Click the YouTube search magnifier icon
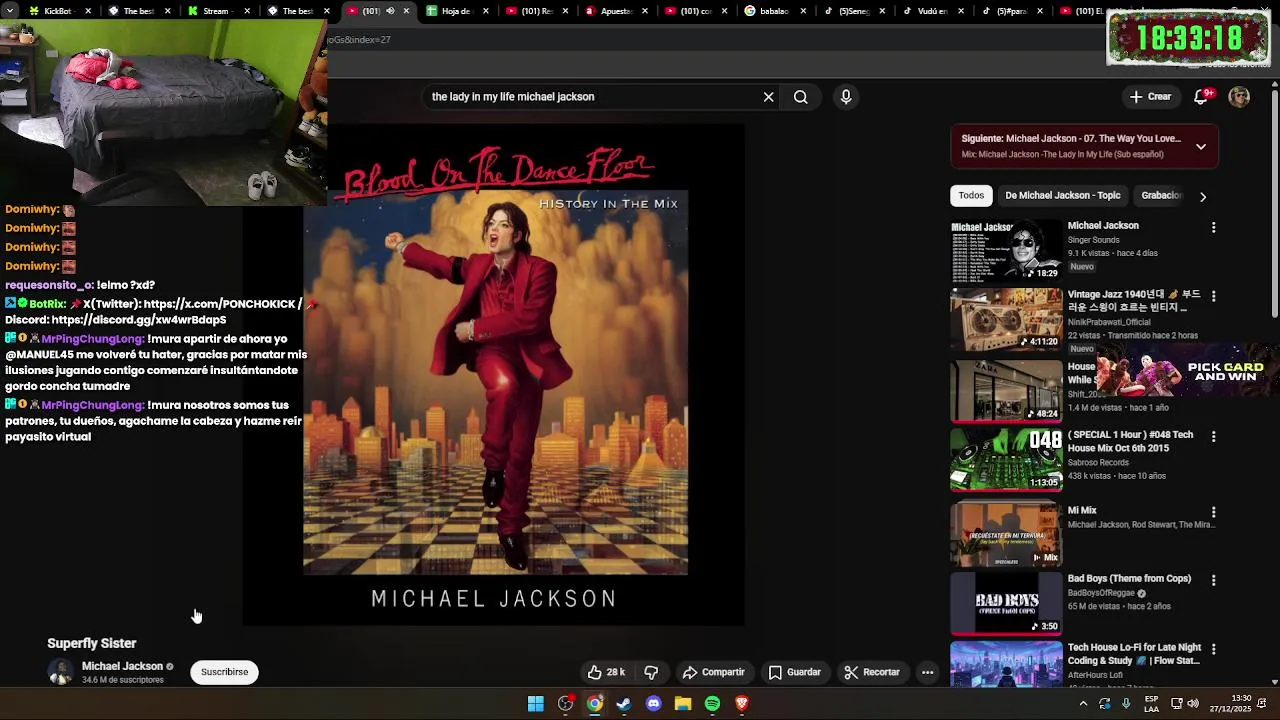Screen dimensions: 1280x720 (801, 97)
